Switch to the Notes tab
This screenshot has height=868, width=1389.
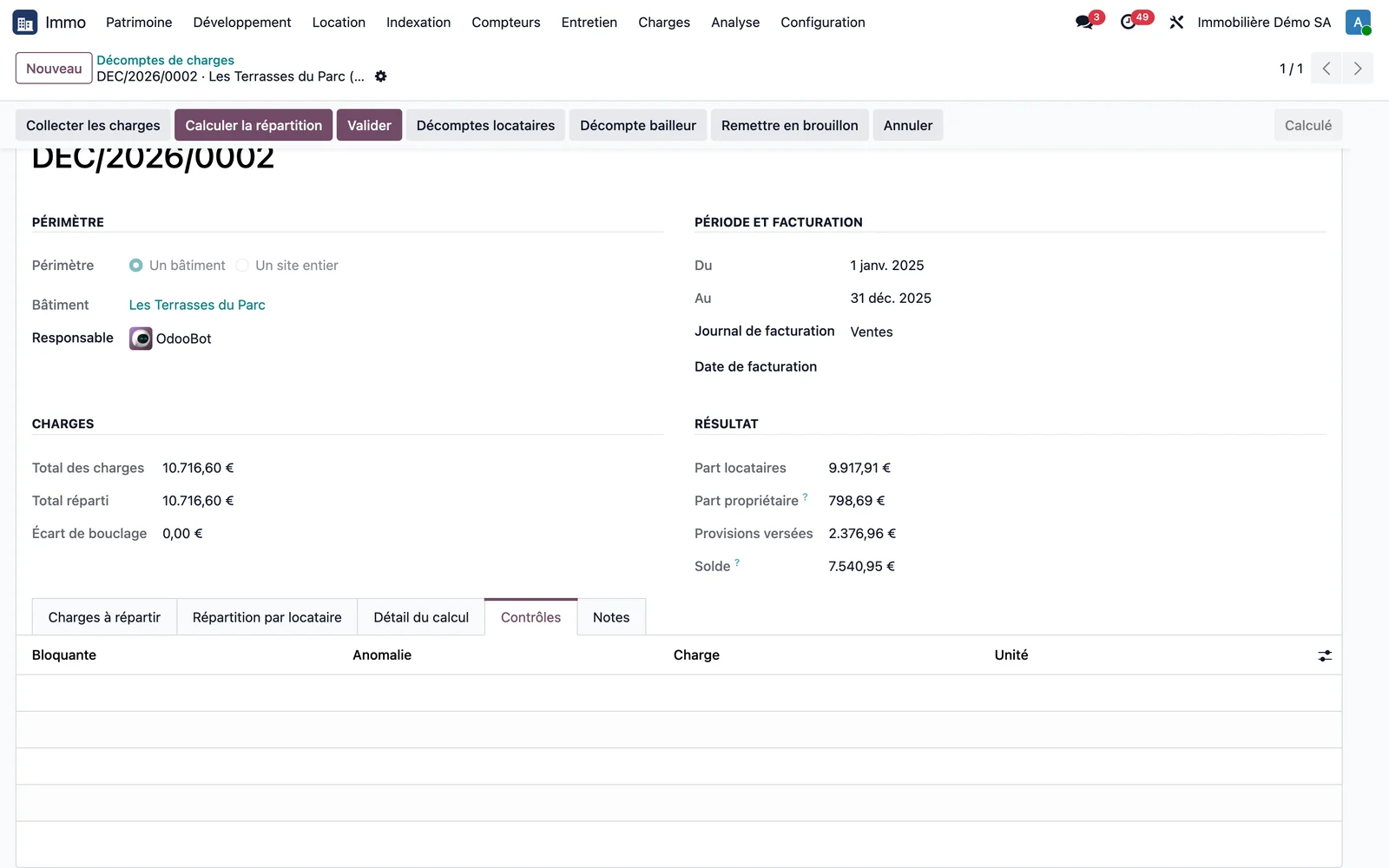pos(611,617)
